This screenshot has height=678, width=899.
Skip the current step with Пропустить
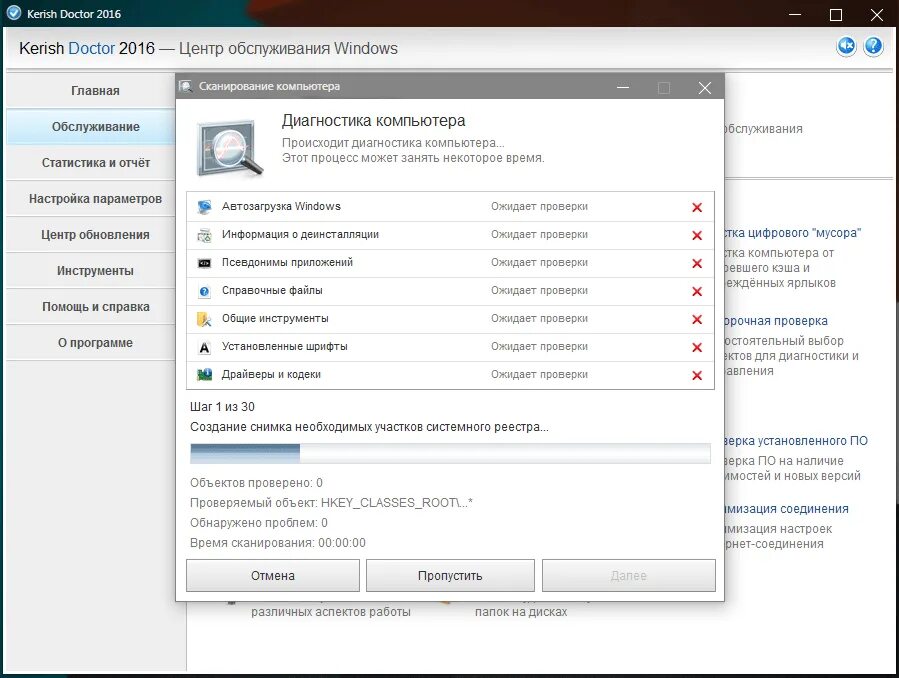450,575
